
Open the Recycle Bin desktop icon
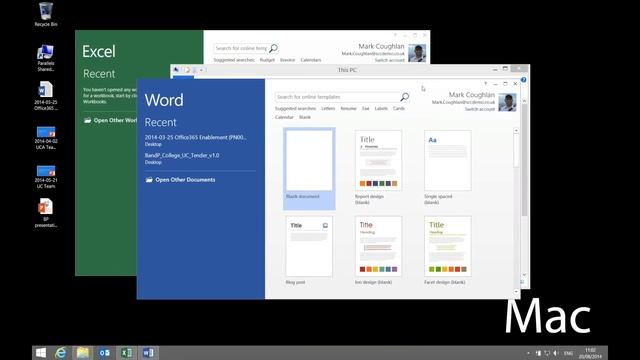point(46,14)
